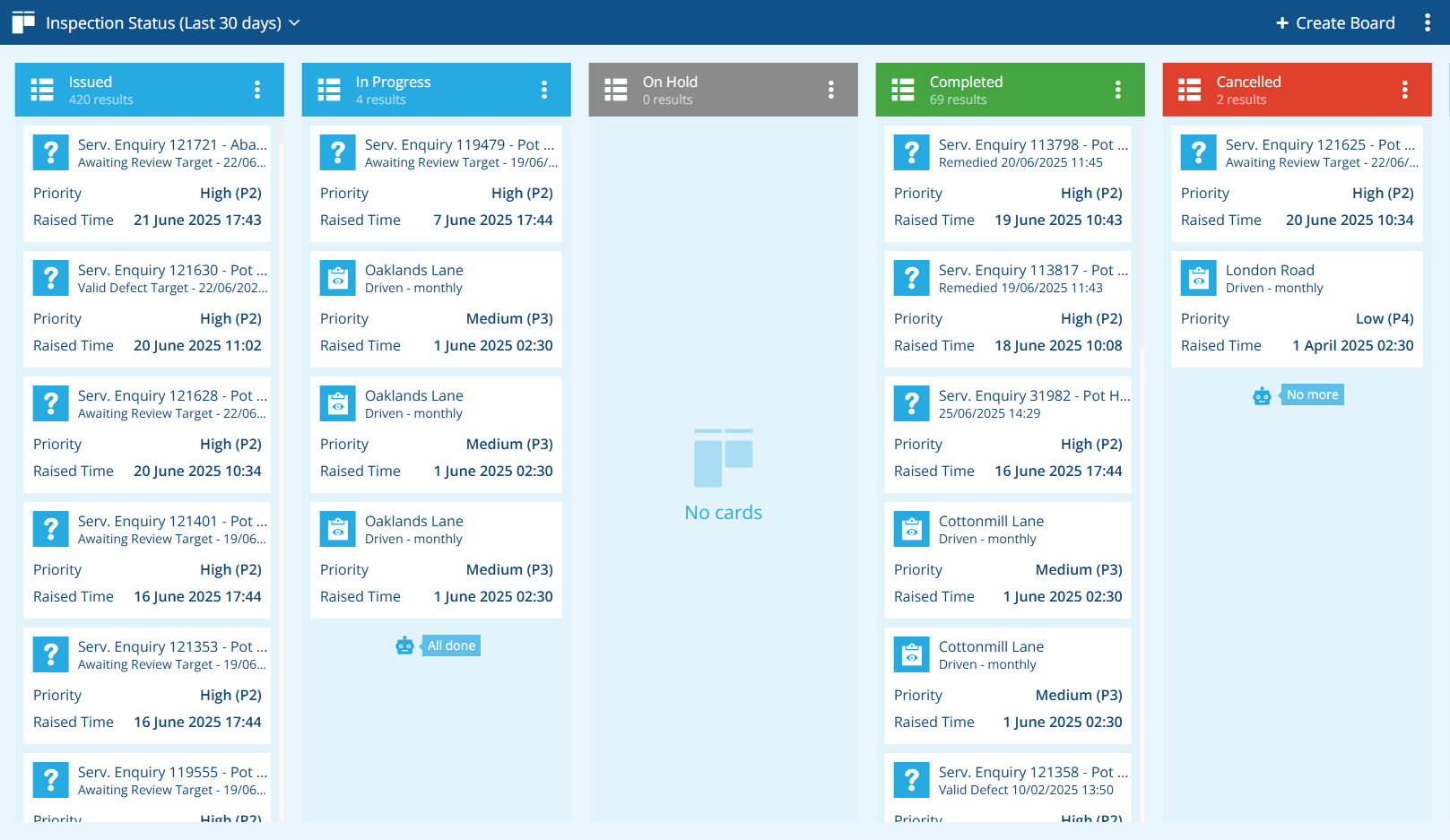Click question icon on Serv. Enquiry 121358

coord(912,780)
